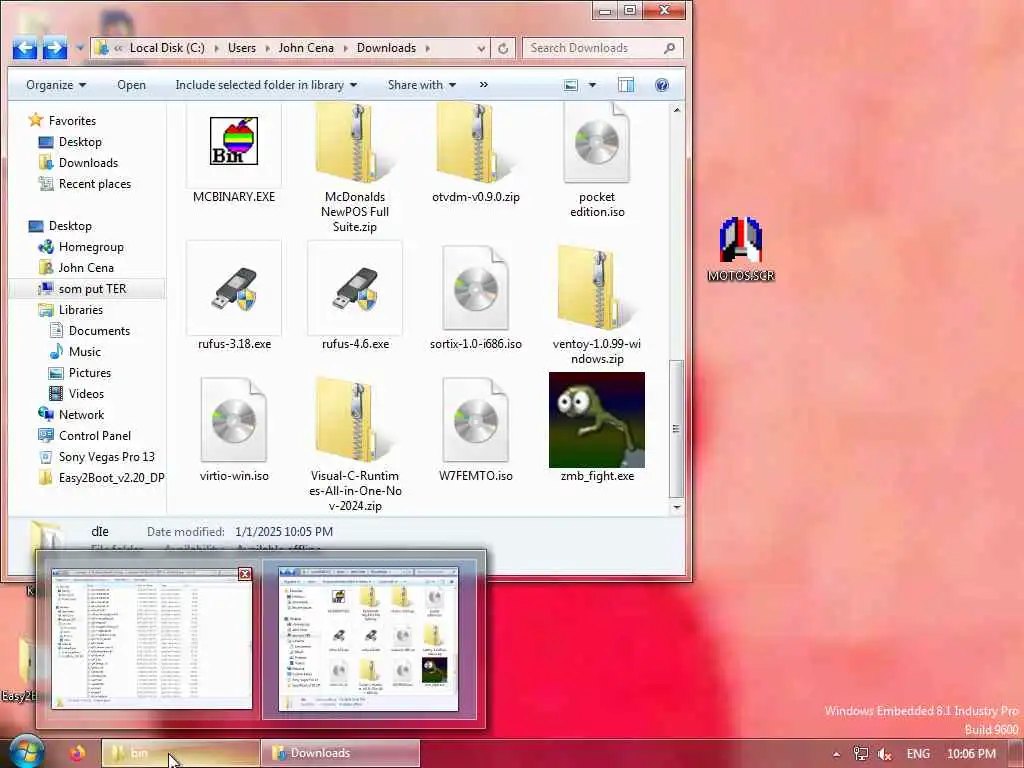Click Local Disk (C:) in the address bar

tap(167, 48)
